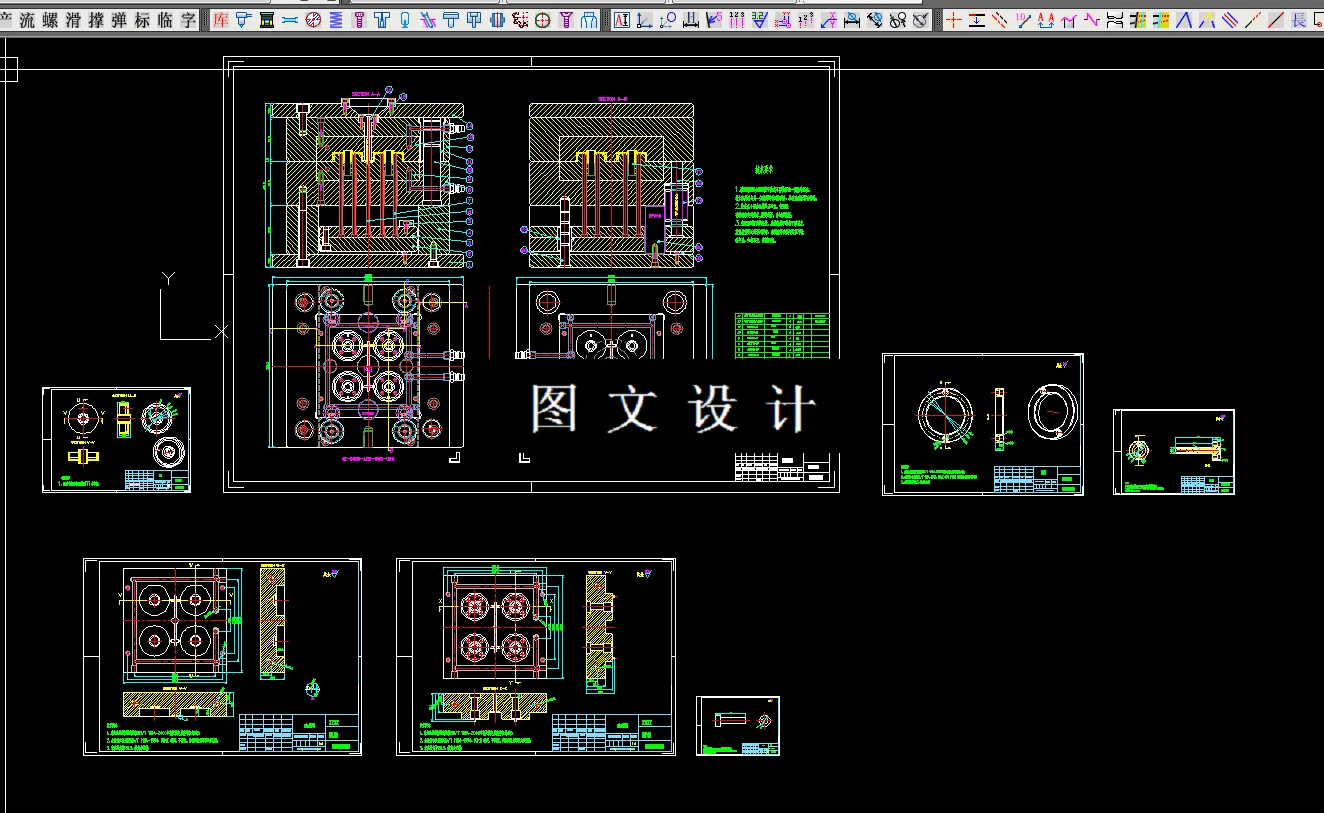Select the blue wrench-shaped connector icon
Screen dimensions: 1324x813
[290, 19]
